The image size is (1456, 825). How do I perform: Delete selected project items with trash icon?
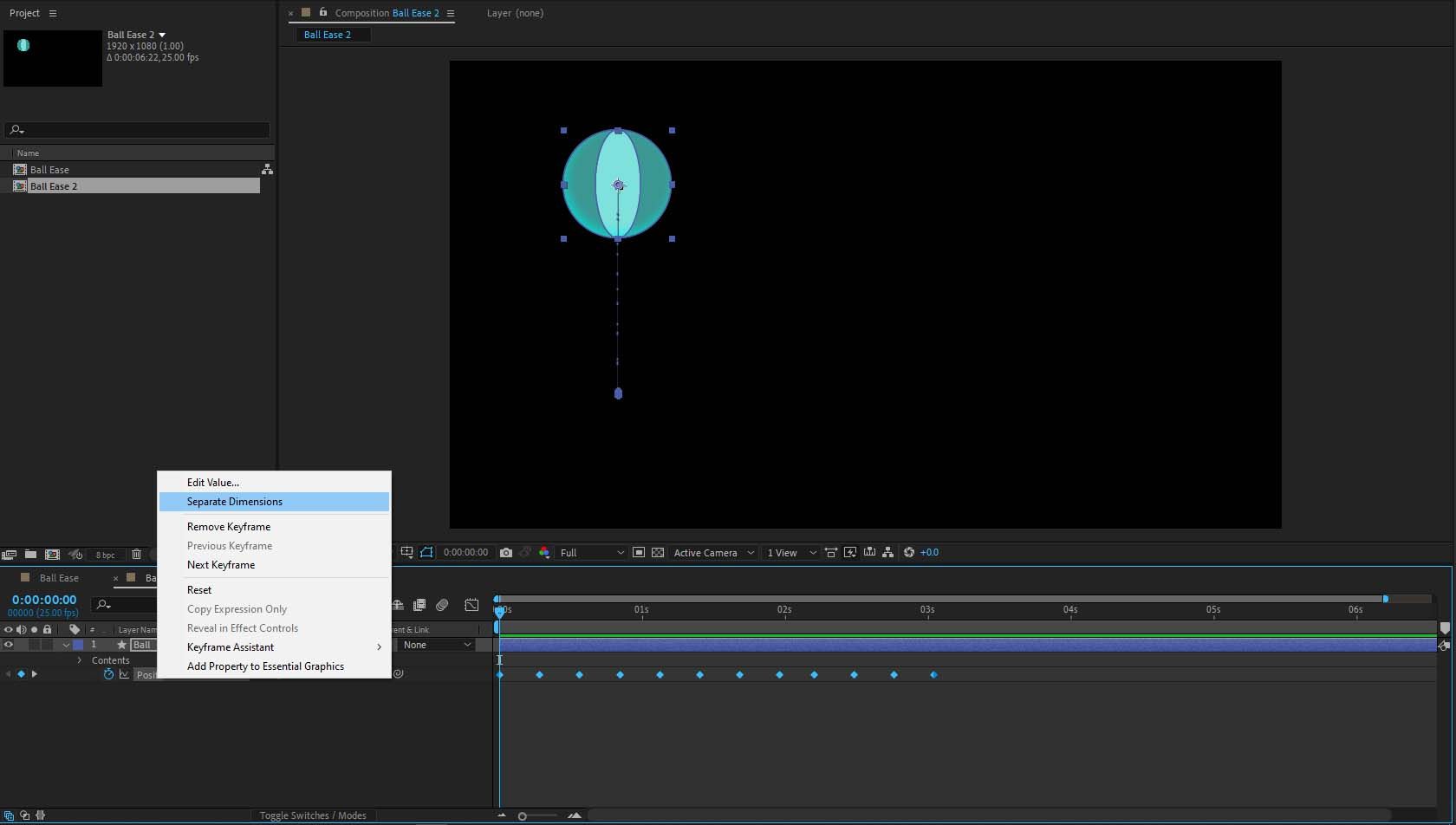click(136, 555)
